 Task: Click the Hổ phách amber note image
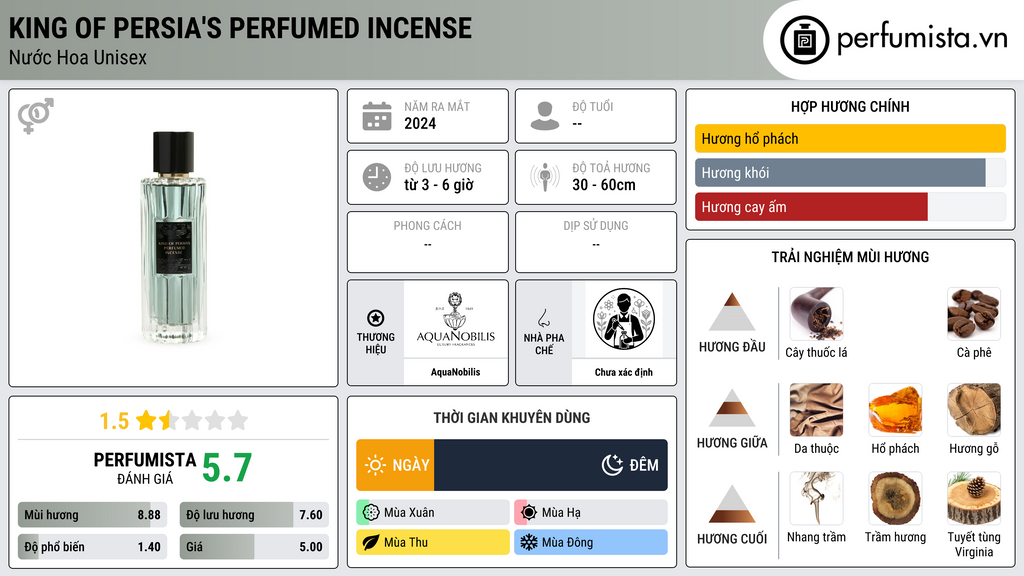pos(895,410)
